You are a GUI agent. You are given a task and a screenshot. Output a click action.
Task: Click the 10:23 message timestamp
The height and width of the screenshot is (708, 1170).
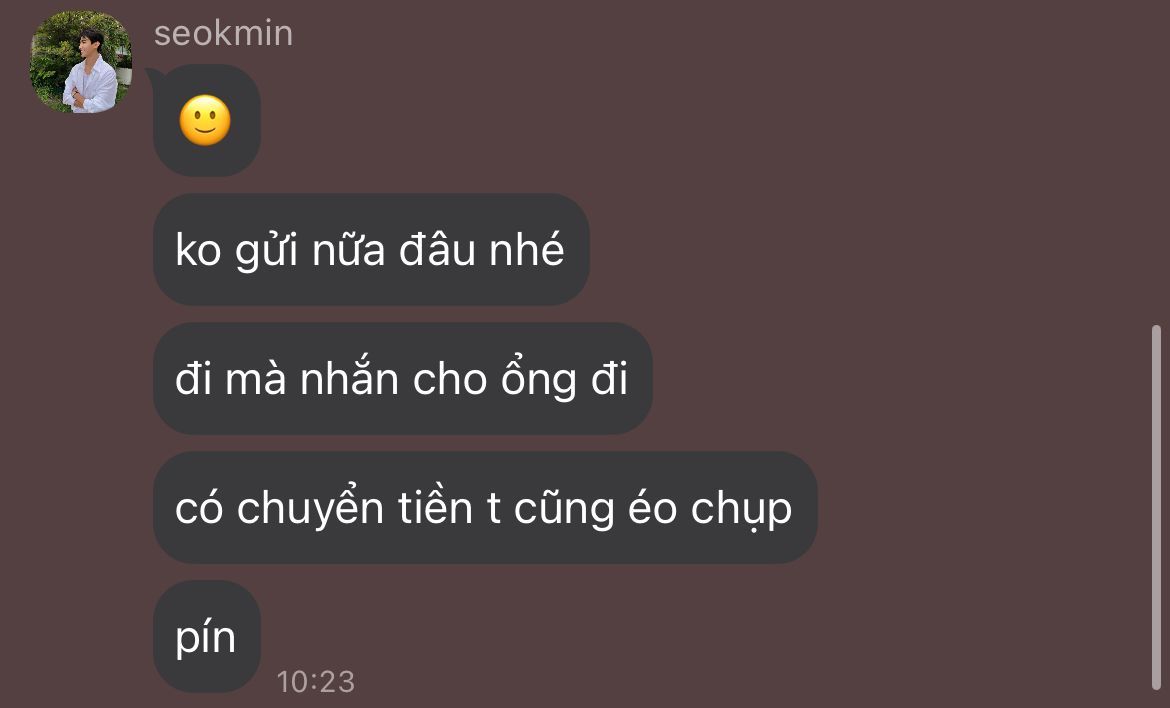[x=316, y=681]
